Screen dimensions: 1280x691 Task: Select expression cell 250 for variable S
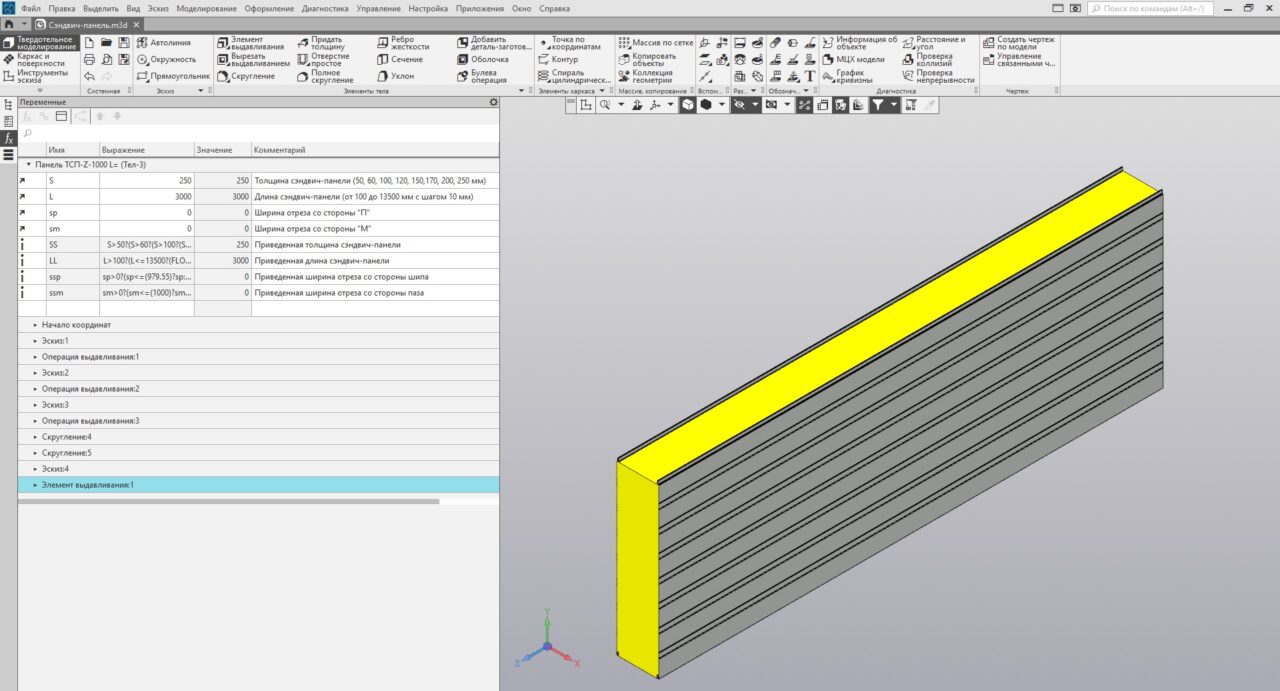pyautogui.click(x=147, y=181)
